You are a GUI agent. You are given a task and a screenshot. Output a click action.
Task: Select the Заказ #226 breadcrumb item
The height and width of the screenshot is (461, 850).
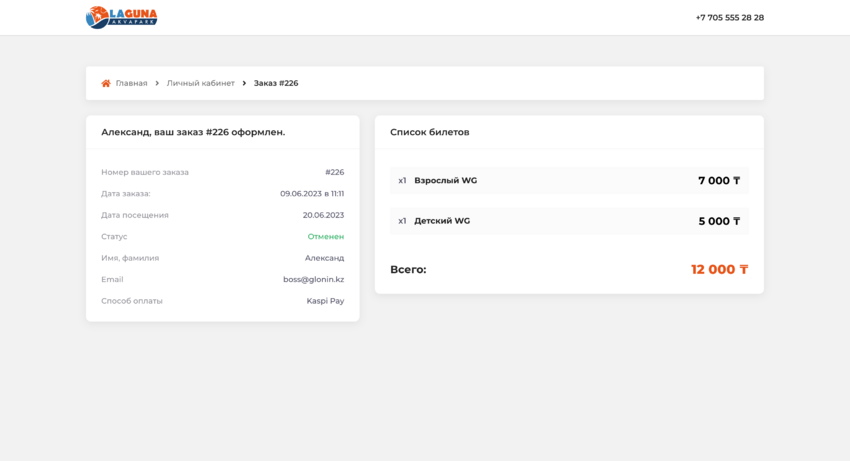pyautogui.click(x=276, y=83)
